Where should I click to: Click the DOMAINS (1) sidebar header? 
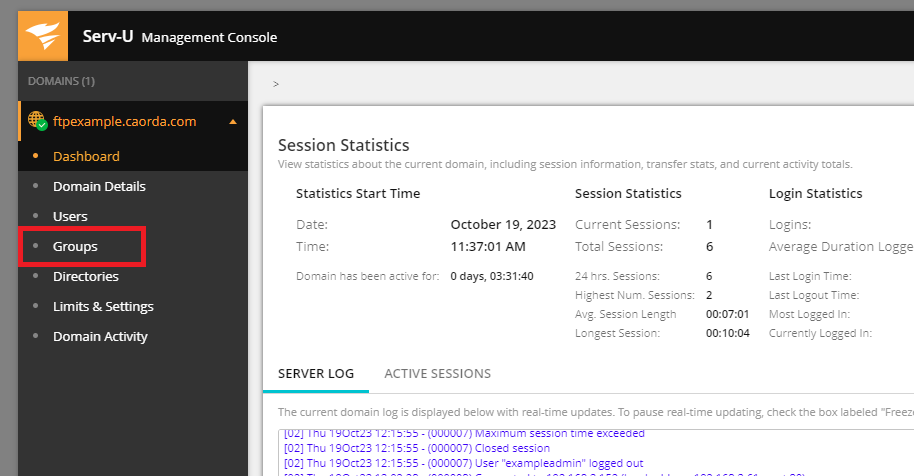click(61, 81)
